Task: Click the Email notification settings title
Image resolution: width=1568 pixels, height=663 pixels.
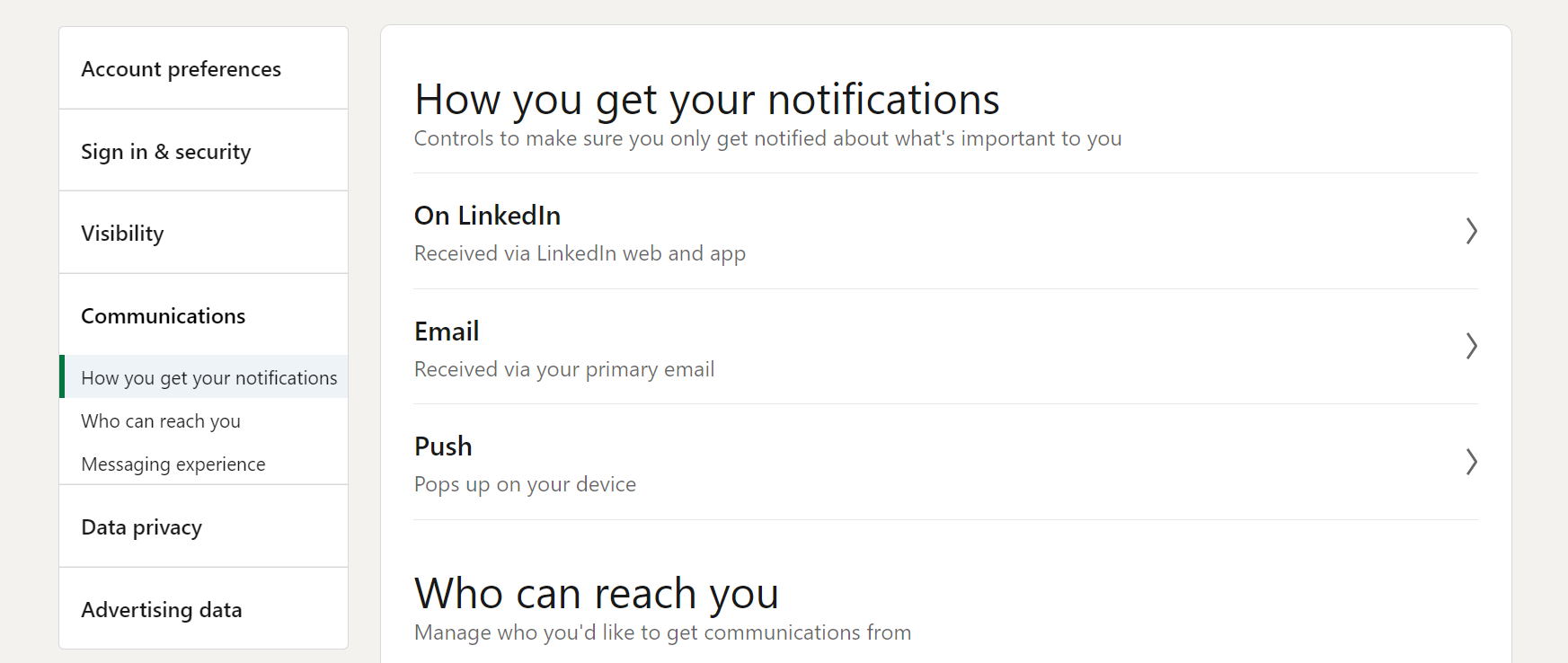Action: (x=447, y=331)
